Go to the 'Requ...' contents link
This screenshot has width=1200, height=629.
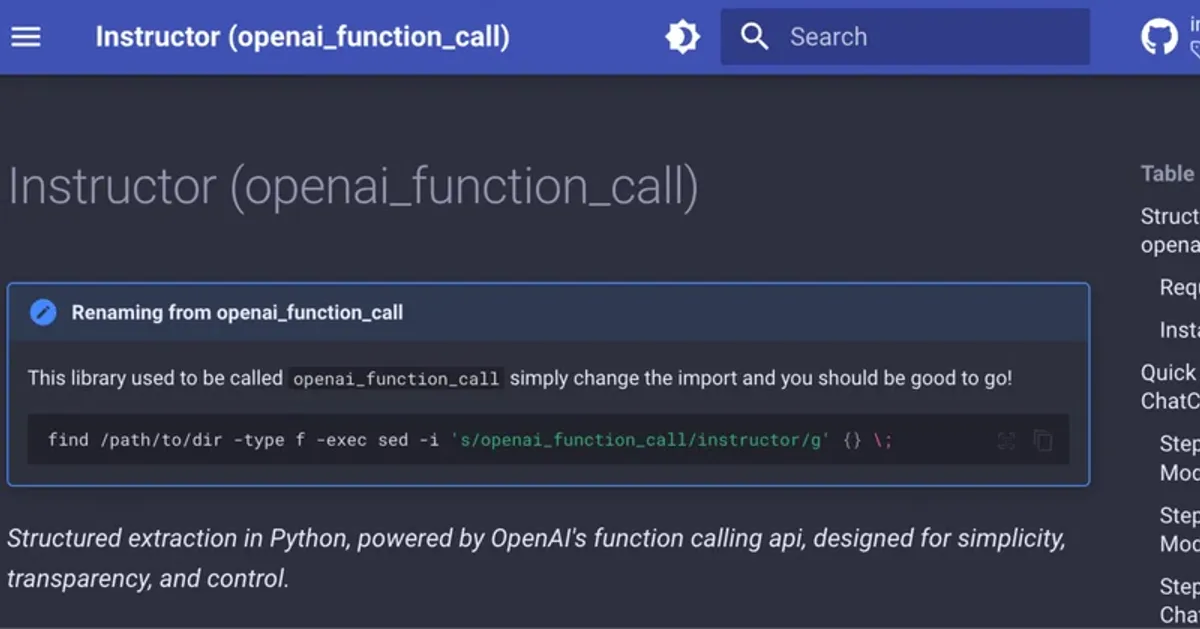(x=1179, y=287)
